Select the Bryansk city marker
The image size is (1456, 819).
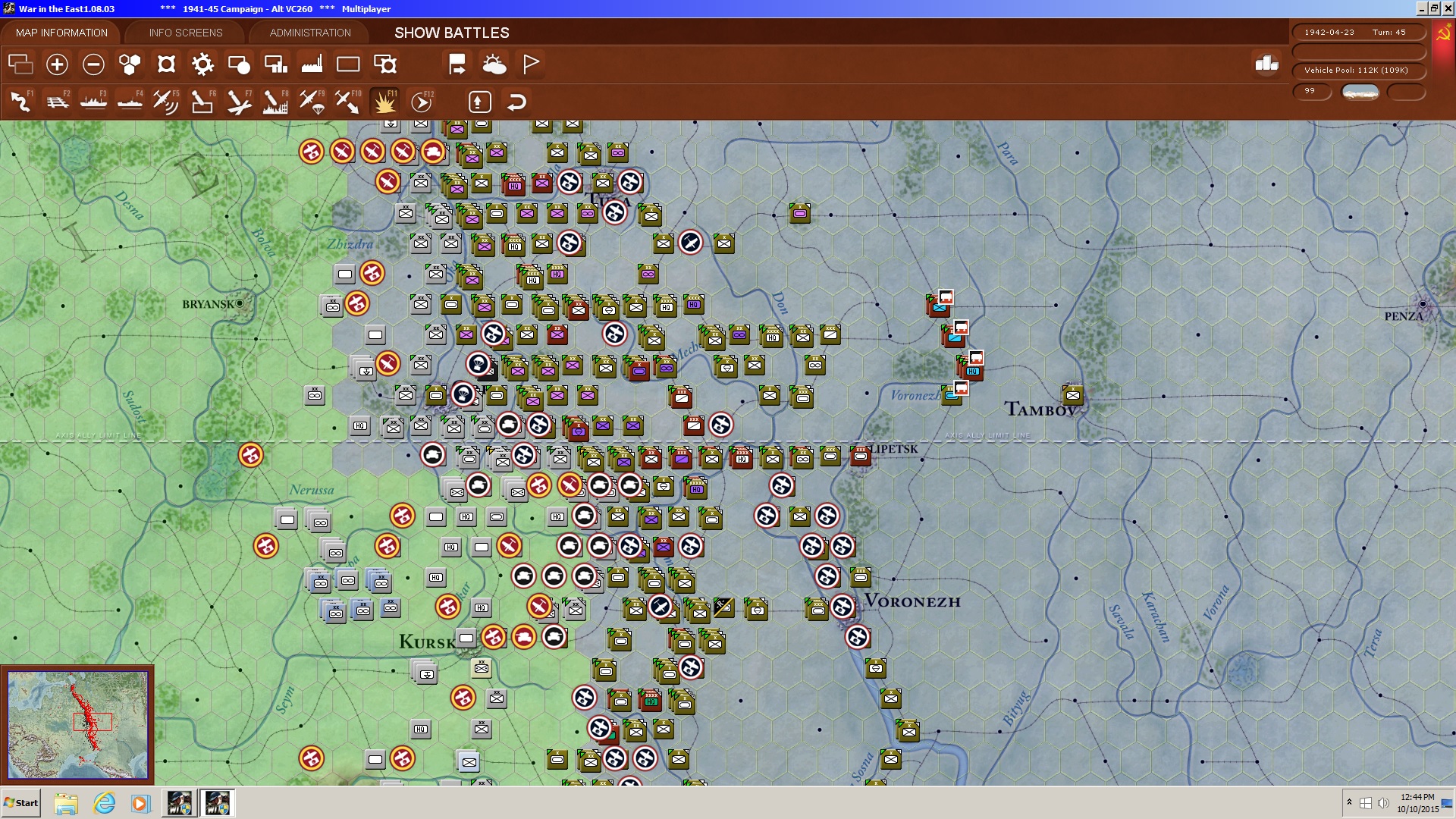click(240, 303)
